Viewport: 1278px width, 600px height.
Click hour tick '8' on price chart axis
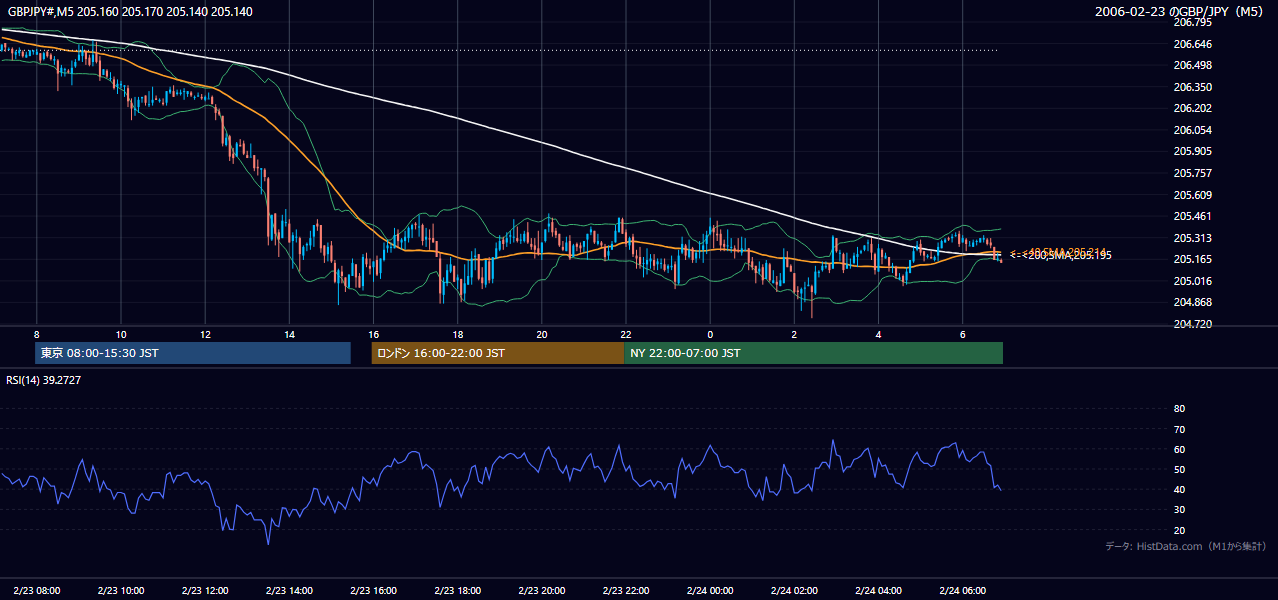(x=36, y=333)
